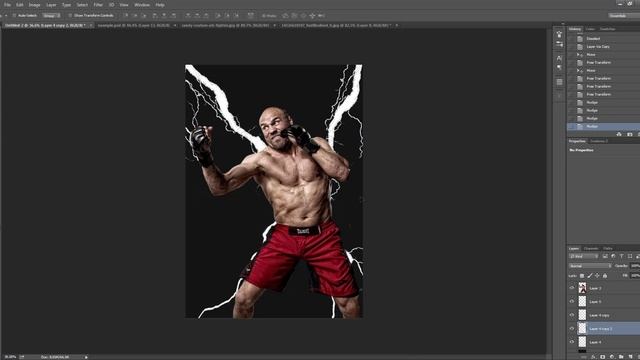
Task: Toggle lock all icon
Action: coord(605,276)
